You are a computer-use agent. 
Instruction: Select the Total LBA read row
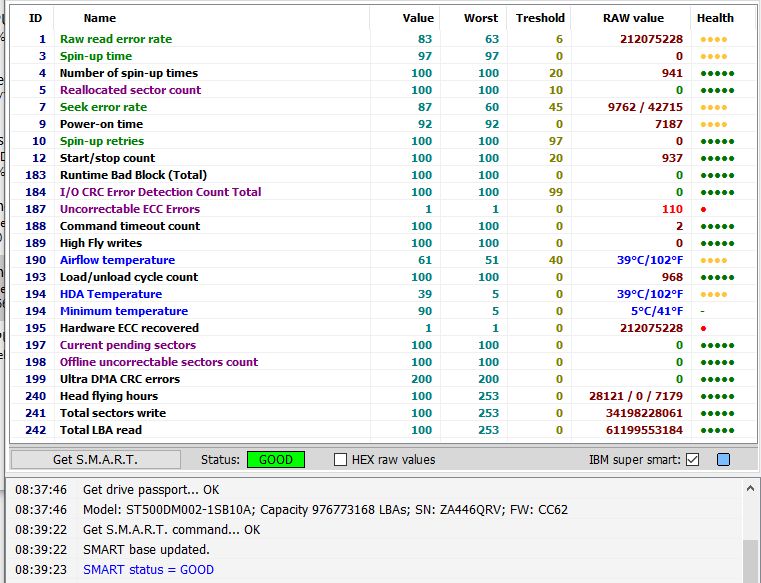383,430
